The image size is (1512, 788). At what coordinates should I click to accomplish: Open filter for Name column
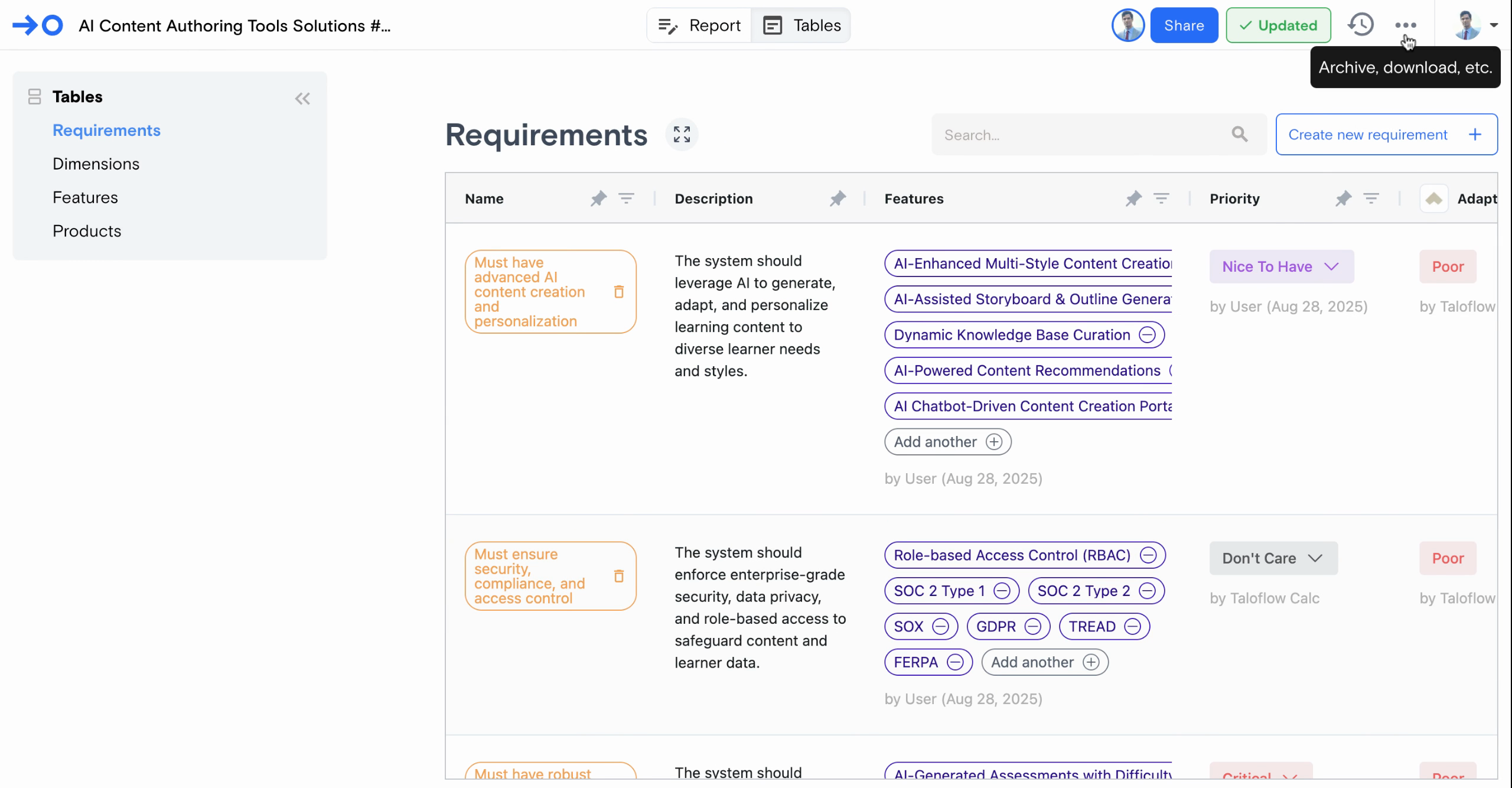[626, 198]
